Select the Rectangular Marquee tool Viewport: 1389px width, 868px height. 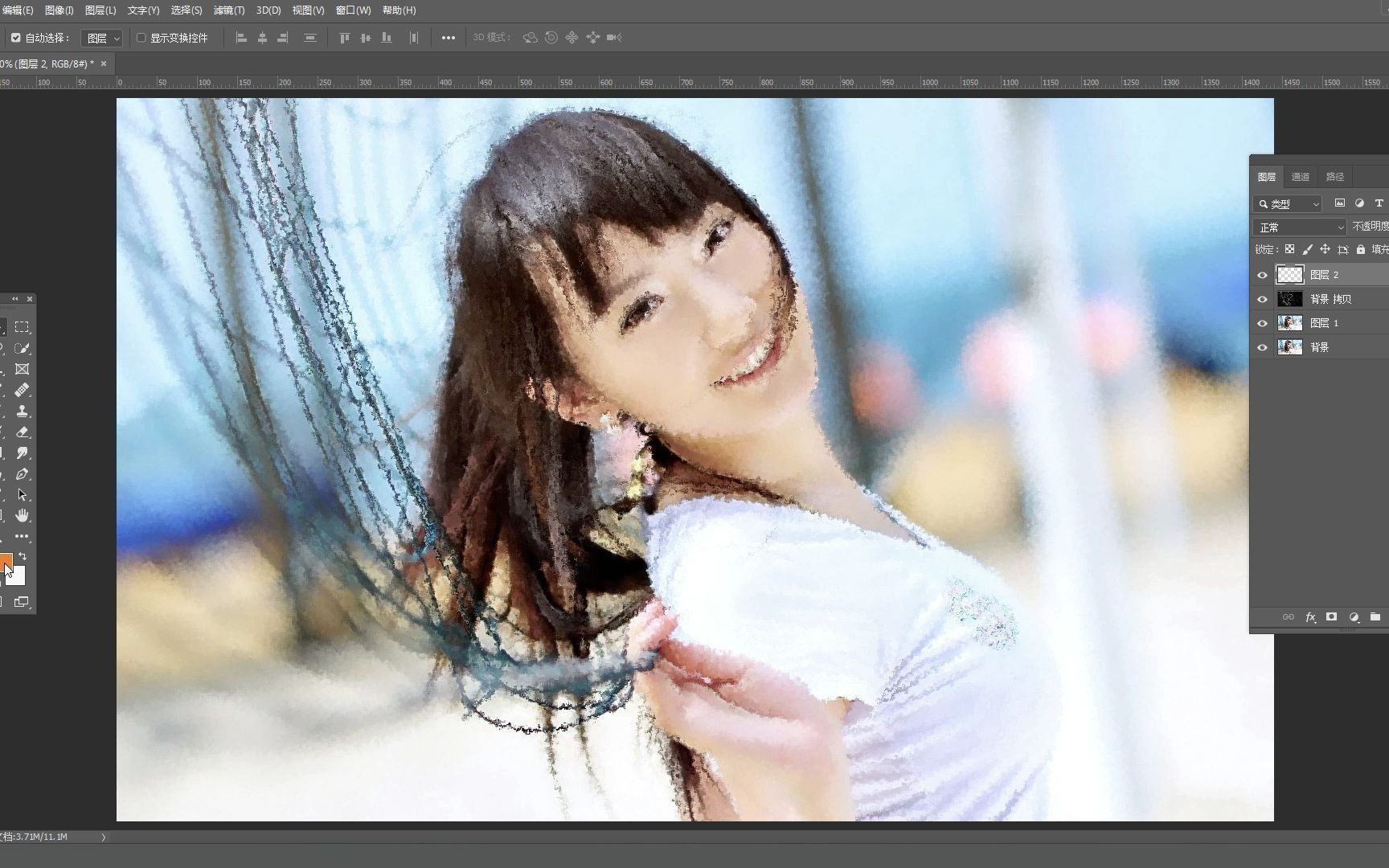point(22,326)
